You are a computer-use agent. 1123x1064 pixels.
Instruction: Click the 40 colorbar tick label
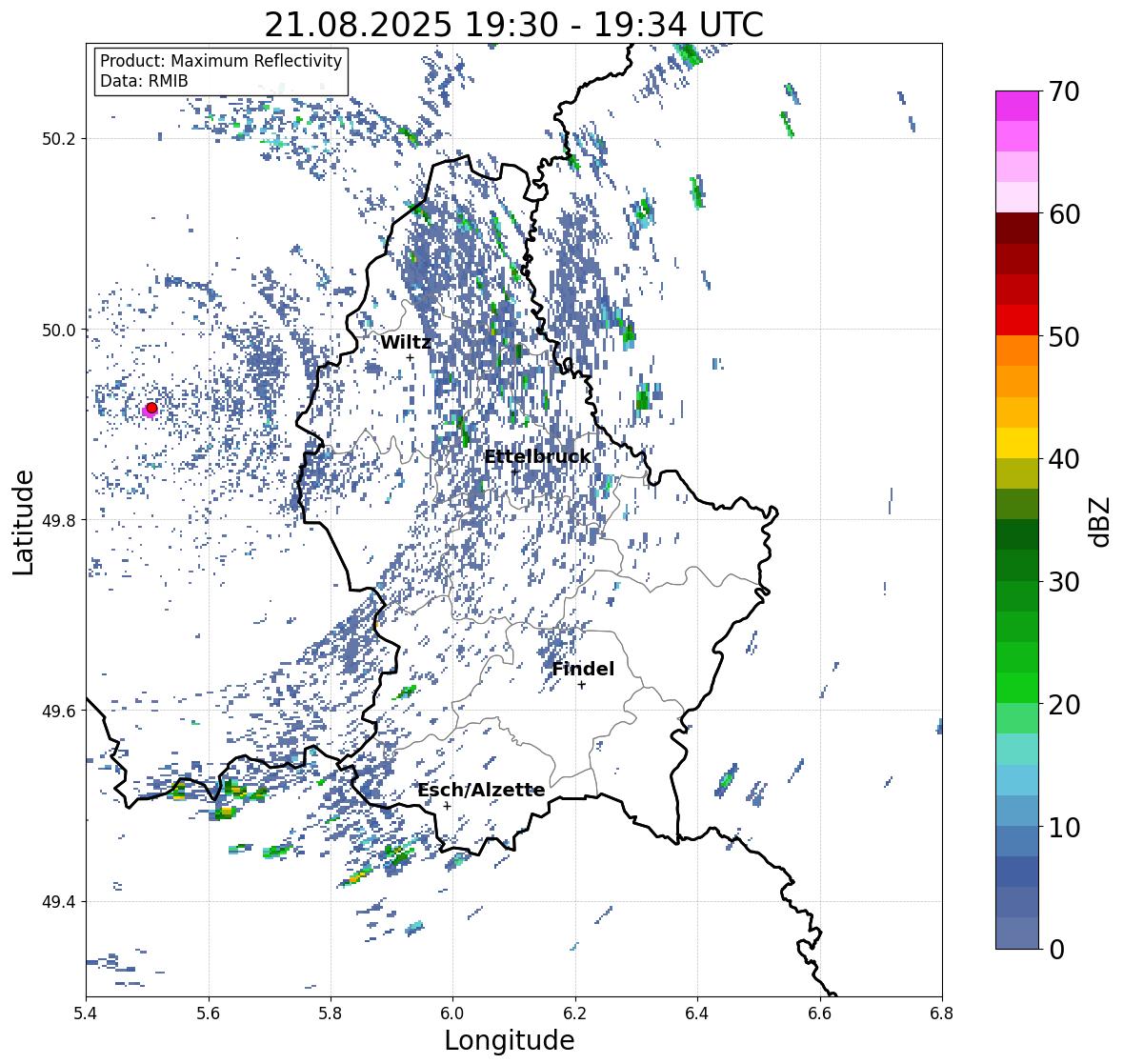point(1064,459)
